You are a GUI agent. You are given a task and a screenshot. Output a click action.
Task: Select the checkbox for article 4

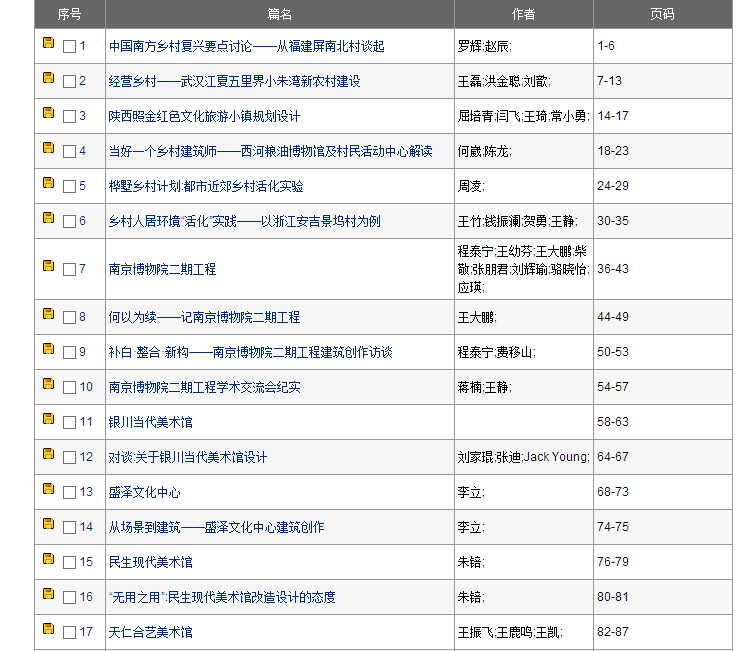click(70, 152)
